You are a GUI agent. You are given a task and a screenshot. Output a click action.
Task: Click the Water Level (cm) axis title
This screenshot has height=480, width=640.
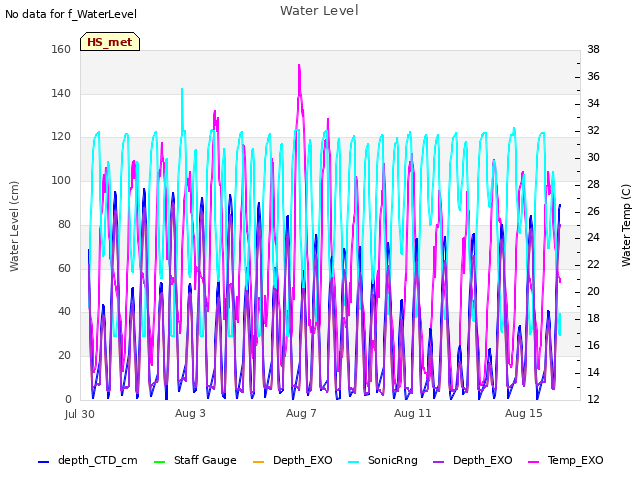(14, 226)
